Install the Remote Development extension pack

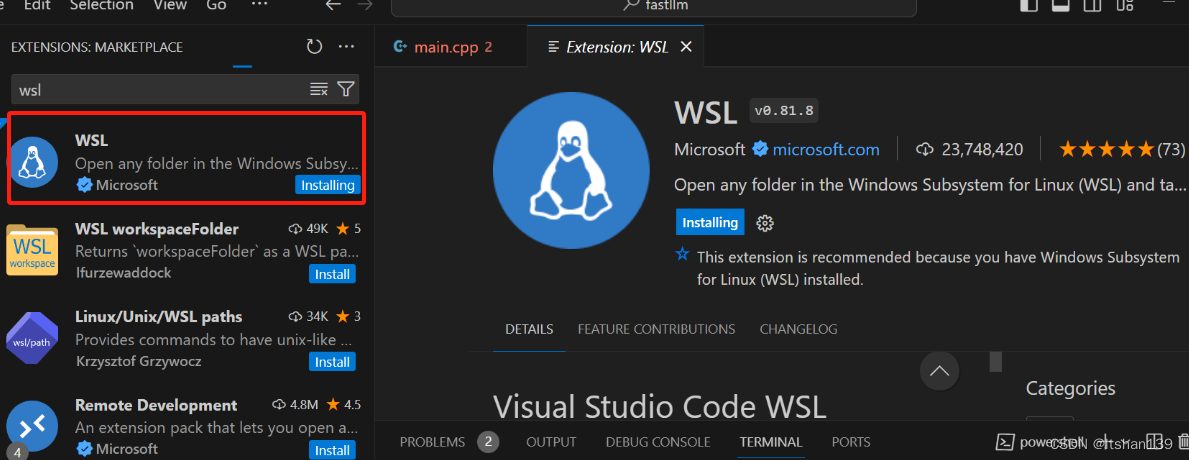click(332, 450)
